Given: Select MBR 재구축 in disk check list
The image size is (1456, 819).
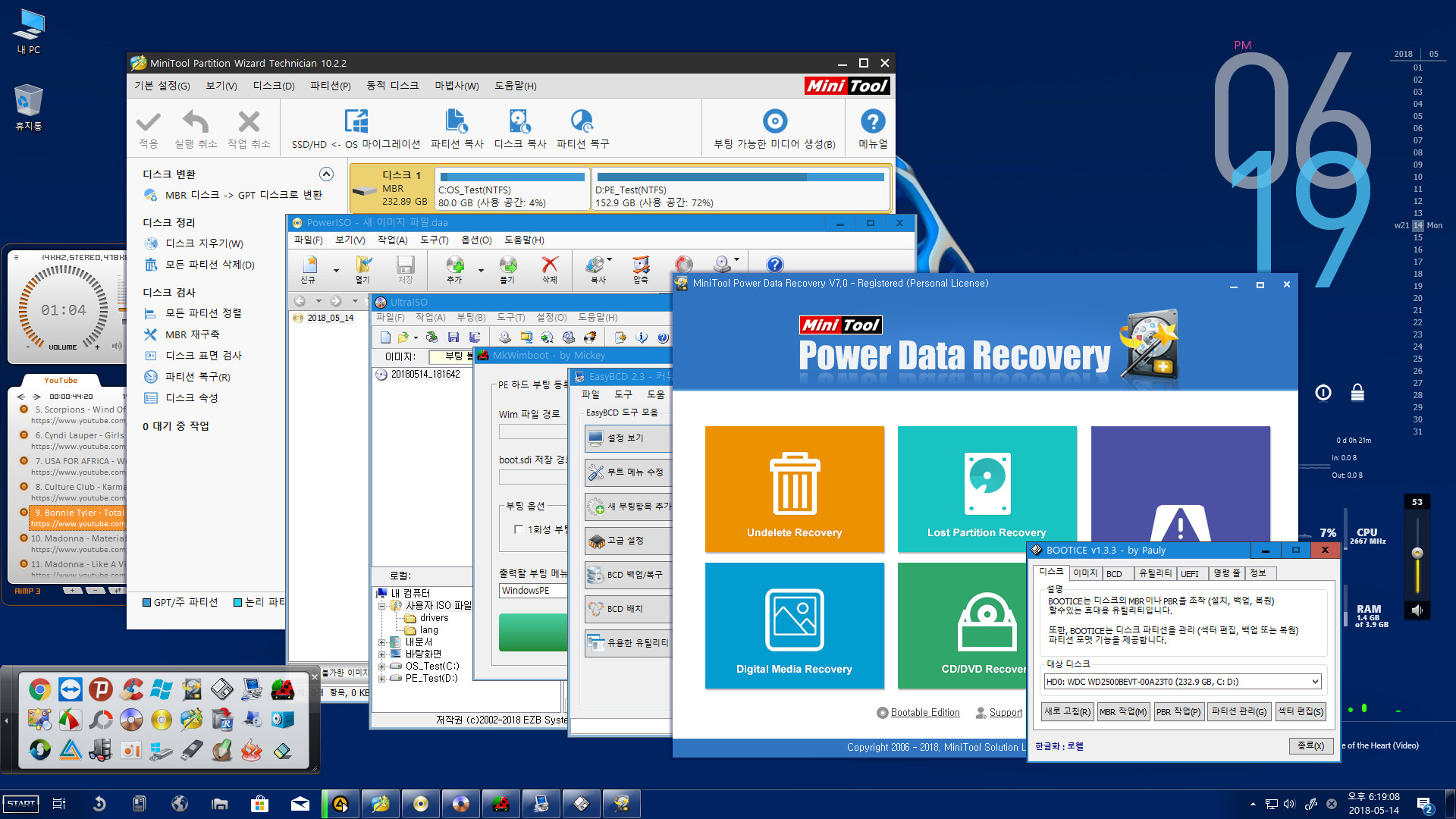Looking at the screenshot, I should [x=193, y=334].
